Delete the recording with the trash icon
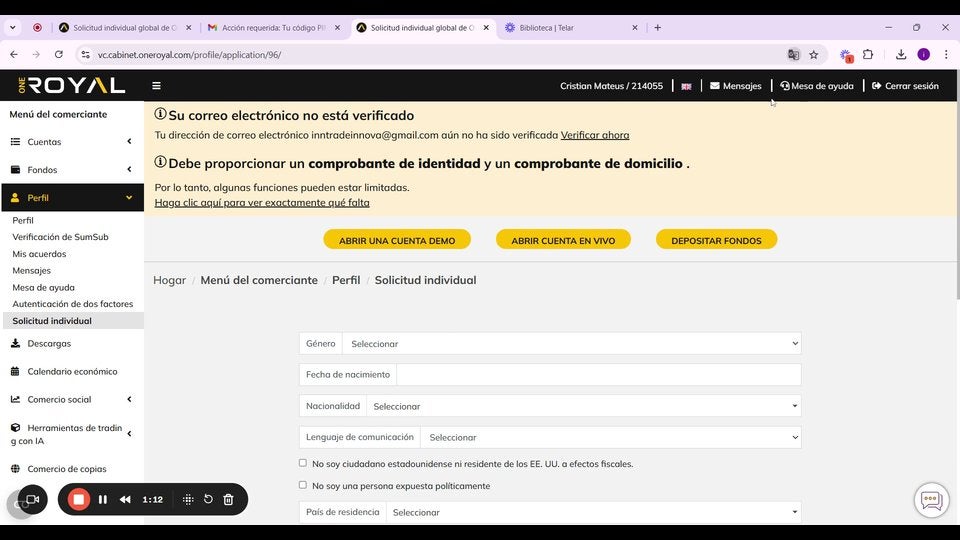Image resolution: width=960 pixels, height=540 pixels. click(228, 500)
